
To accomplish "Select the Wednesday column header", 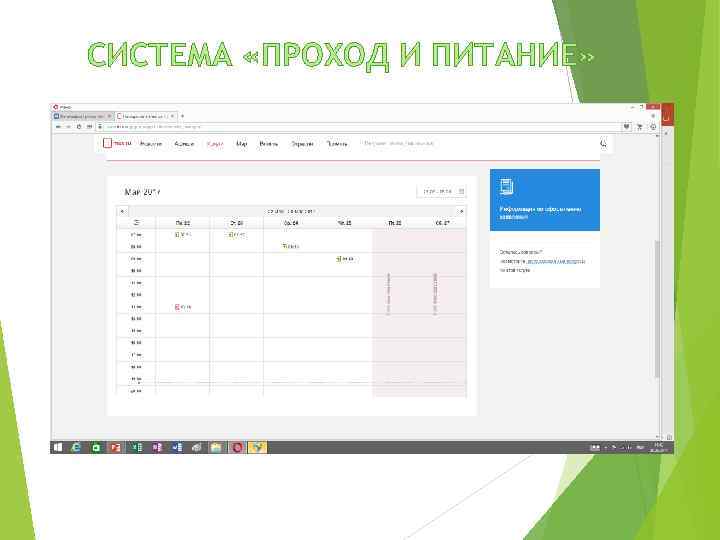I will coord(291,223).
